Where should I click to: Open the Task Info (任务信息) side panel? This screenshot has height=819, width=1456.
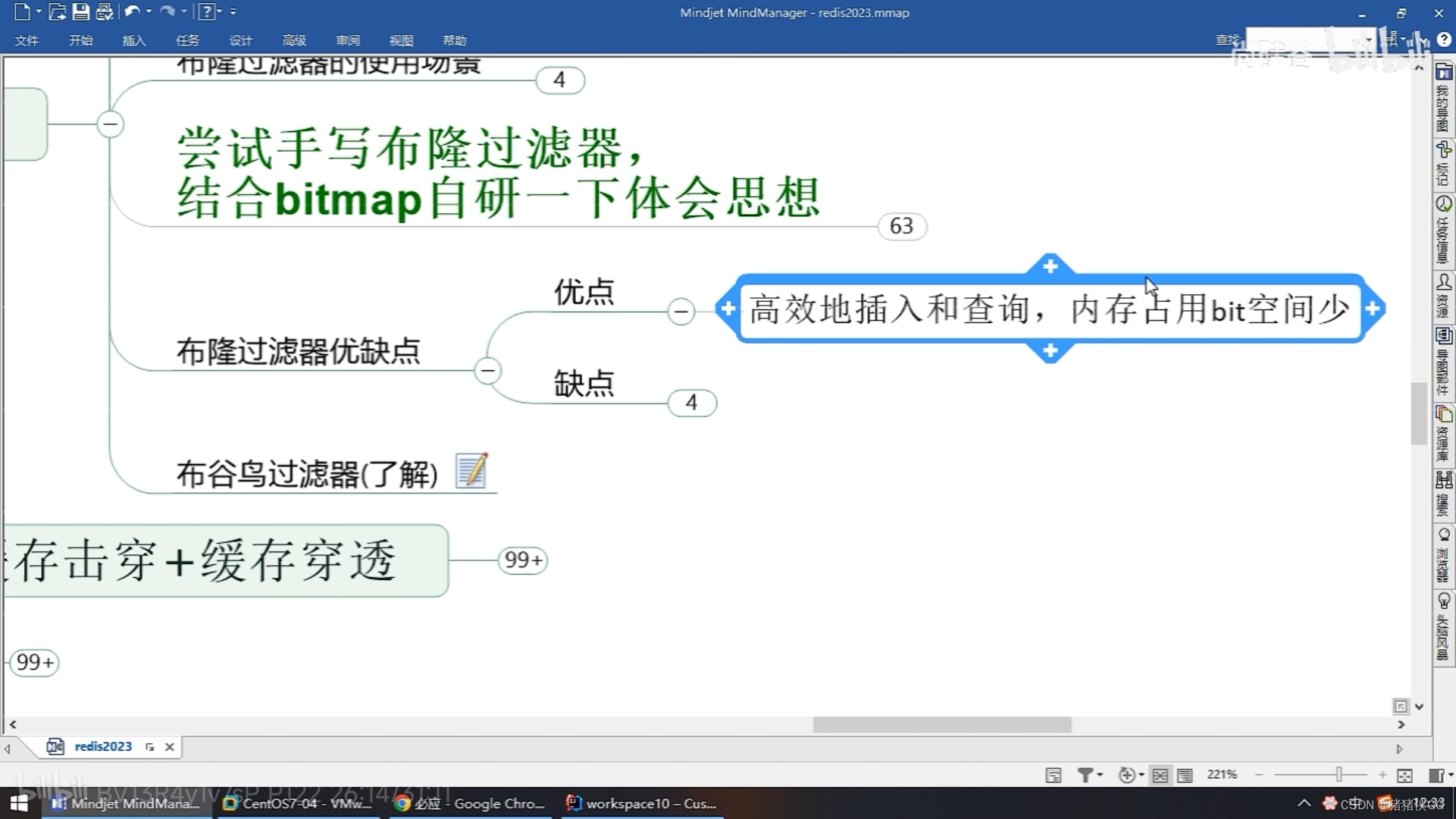click(x=1444, y=230)
